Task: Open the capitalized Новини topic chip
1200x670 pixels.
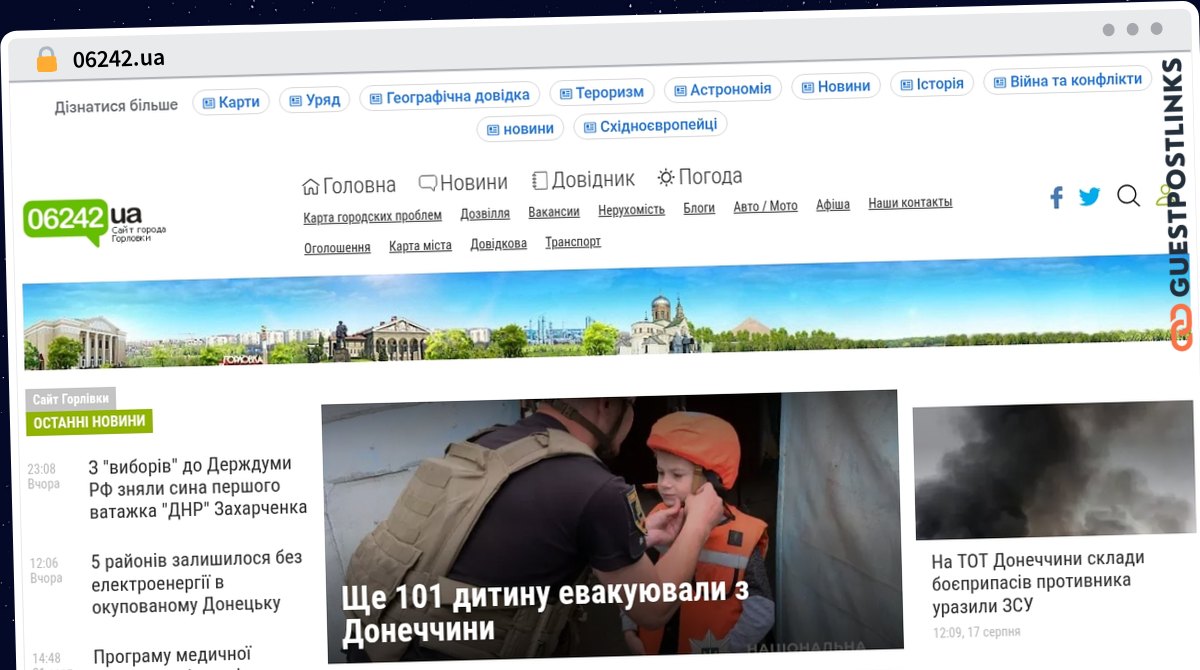Action: [x=836, y=86]
